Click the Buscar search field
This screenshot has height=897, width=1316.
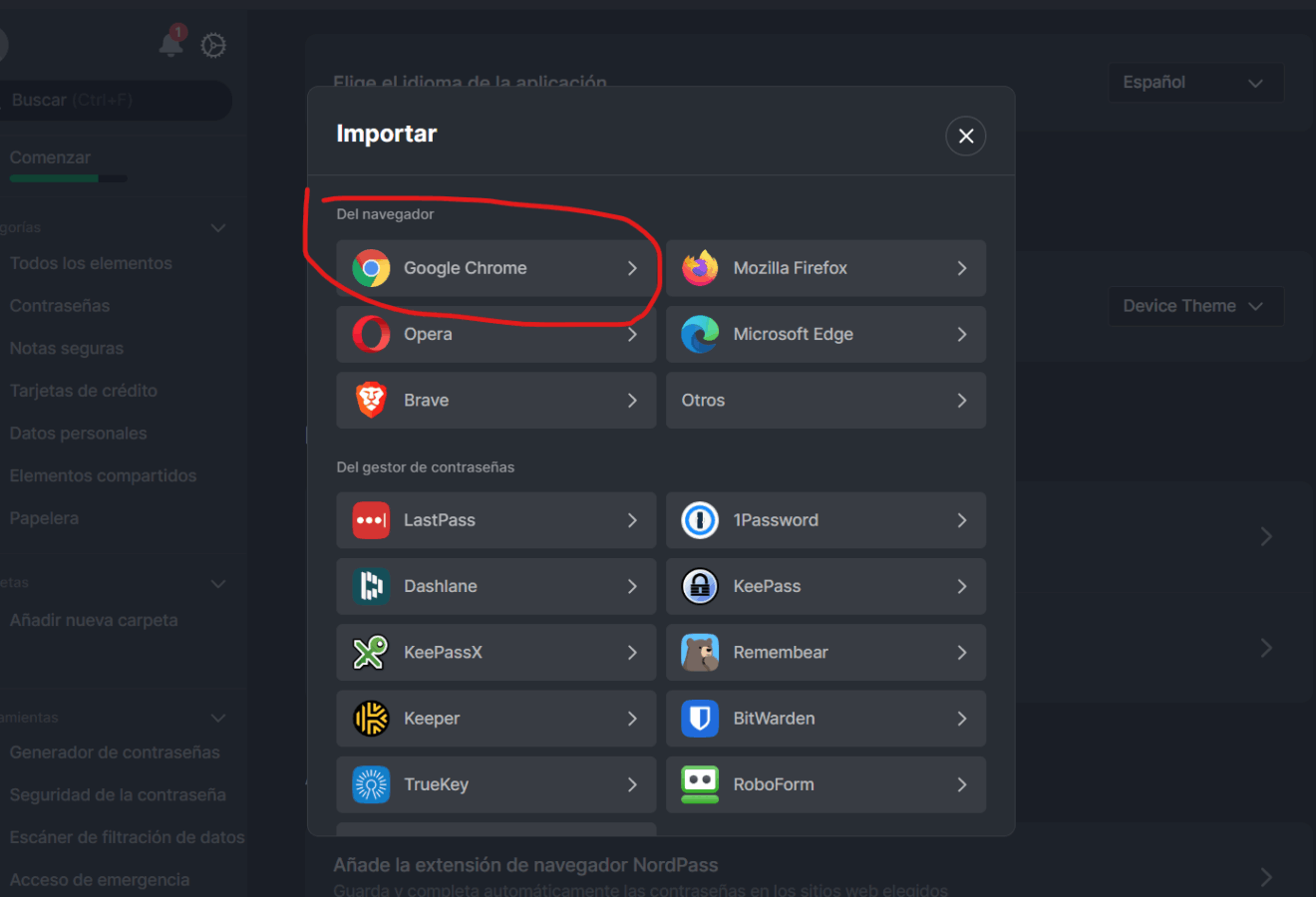[115, 100]
